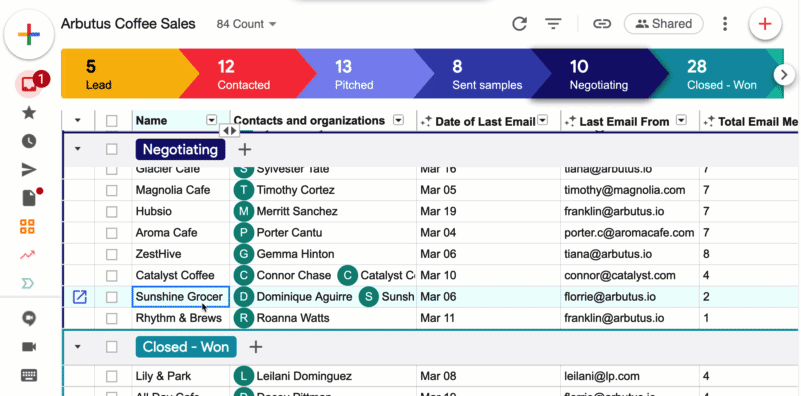Click the connor@catalyst.com cell
This screenshot has height=396, width=801.
(x=630, y=275)
